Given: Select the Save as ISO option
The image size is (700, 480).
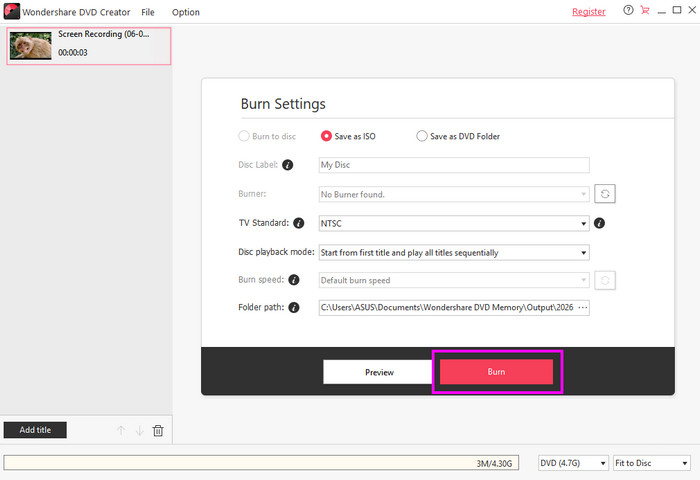Looking at the screenshot, I should click(x=348, y=136).
